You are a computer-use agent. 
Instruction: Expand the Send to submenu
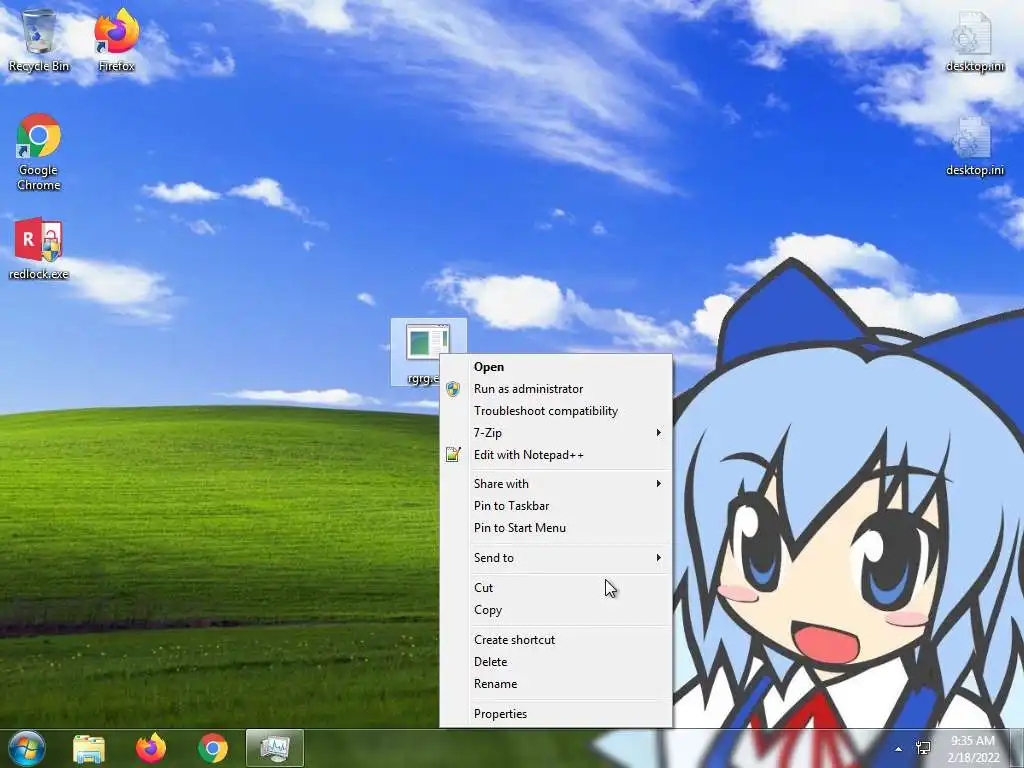click(556, 558)
